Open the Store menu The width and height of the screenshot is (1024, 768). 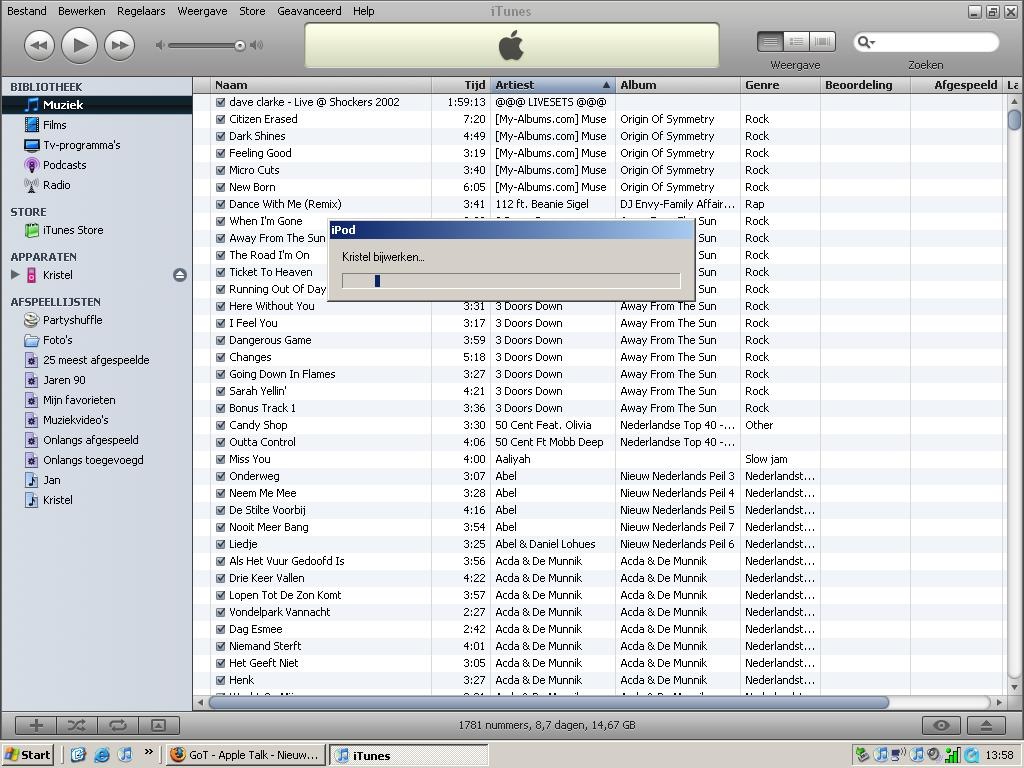point(252,11)
